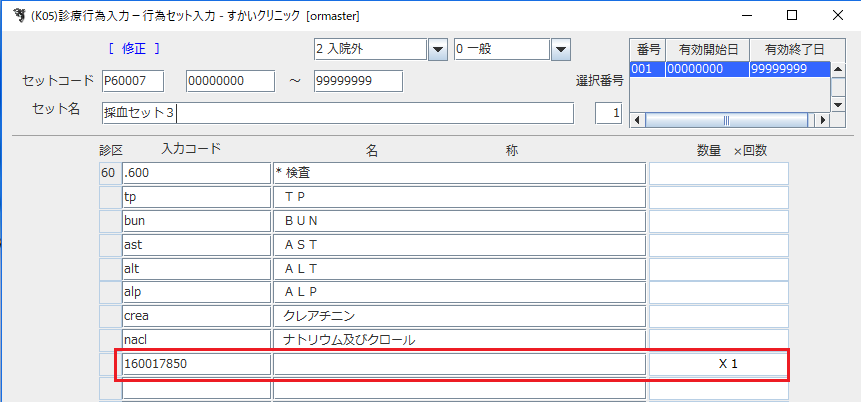Click the name field showing ナトリウム及びクロール
Screen dimensions: 861x402
(459, 340)
